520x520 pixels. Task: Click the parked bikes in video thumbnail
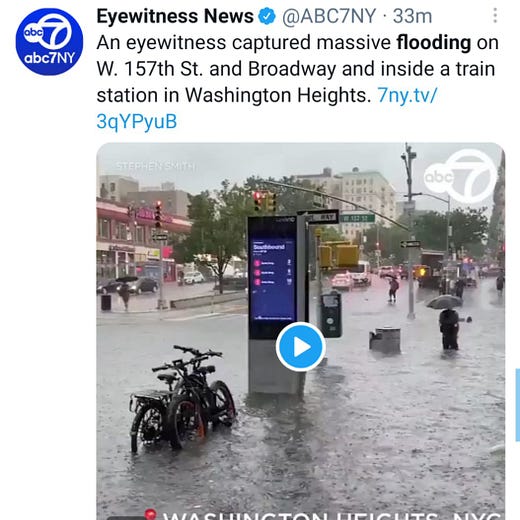(183, 398)
